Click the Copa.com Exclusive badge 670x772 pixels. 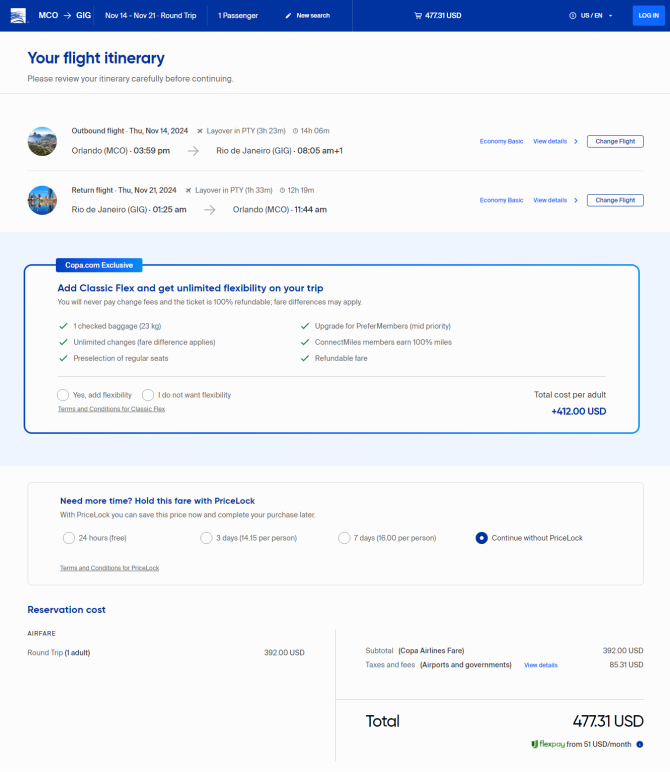pos(99,265)
